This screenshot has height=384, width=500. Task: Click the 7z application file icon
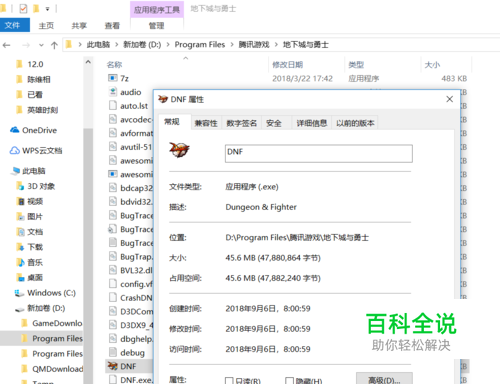click(113, 78)
